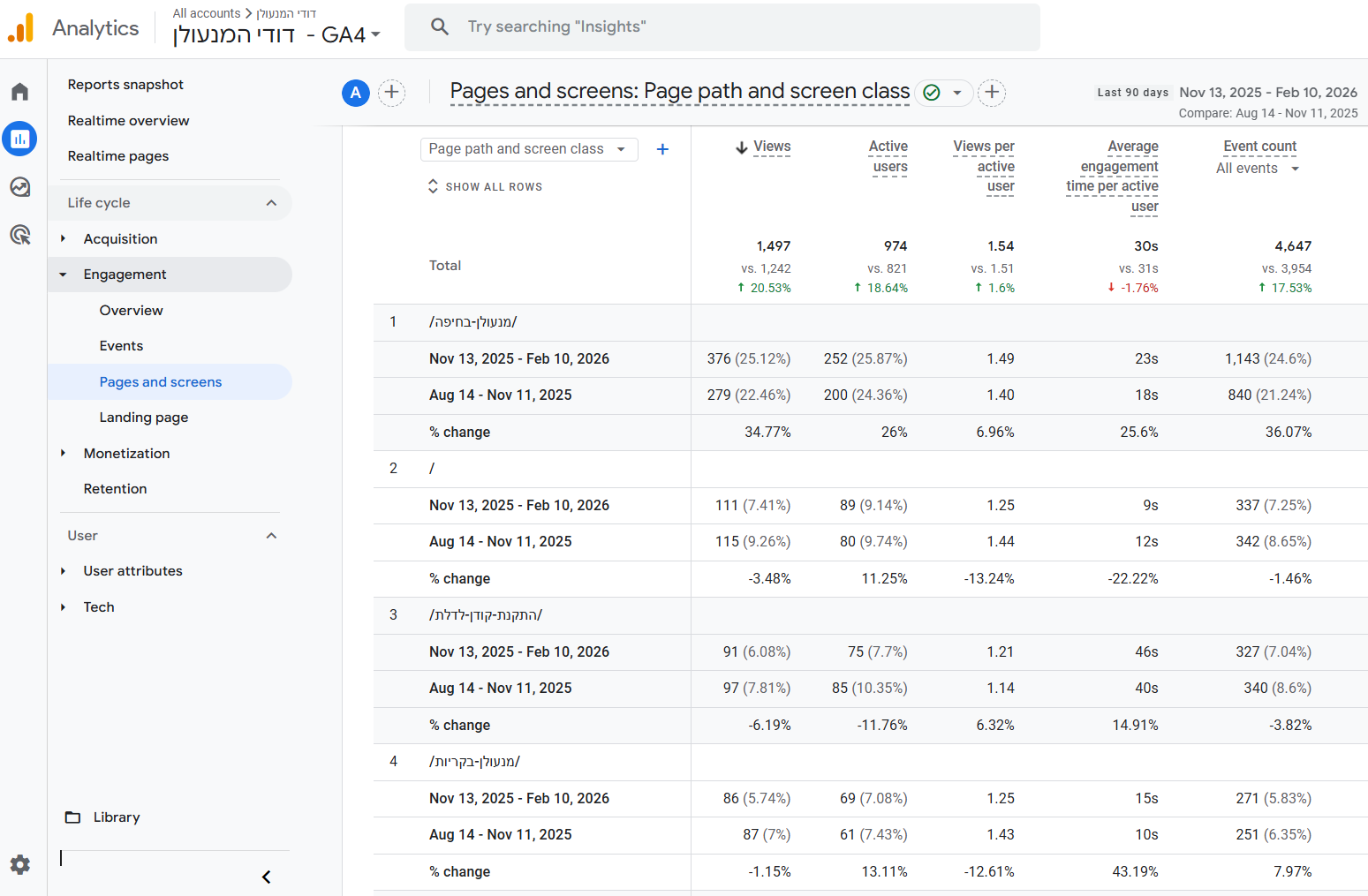Open the Library link
The height and width of the screenshot is (896, 1368).
(116, 817)
